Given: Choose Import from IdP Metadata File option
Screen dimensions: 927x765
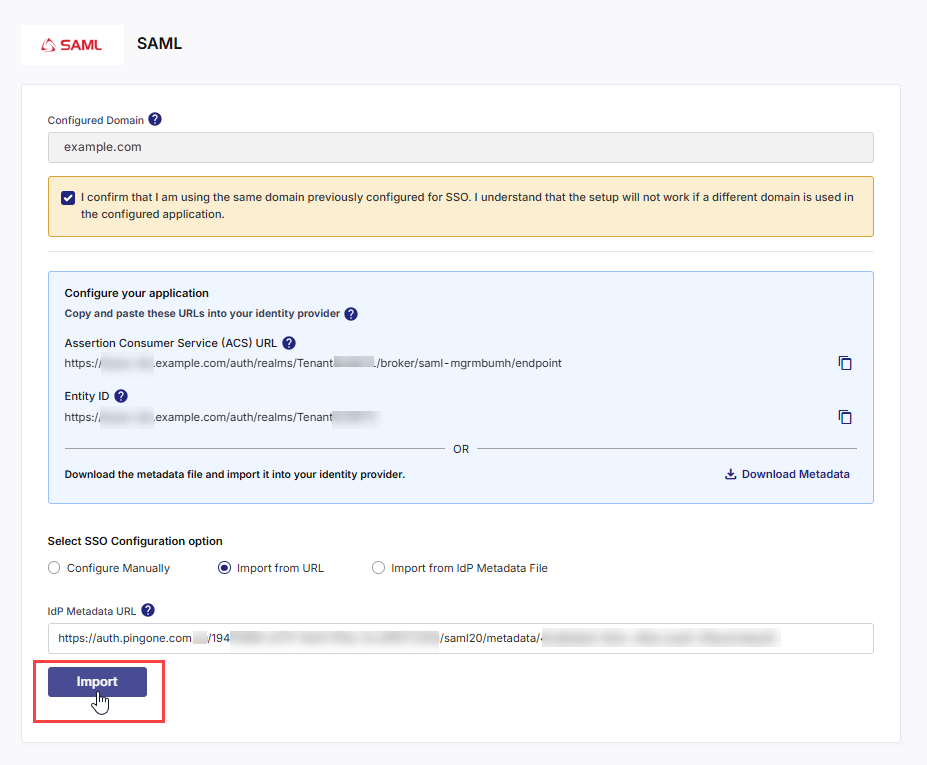Looking at the screenshot, I should [378, 567].
